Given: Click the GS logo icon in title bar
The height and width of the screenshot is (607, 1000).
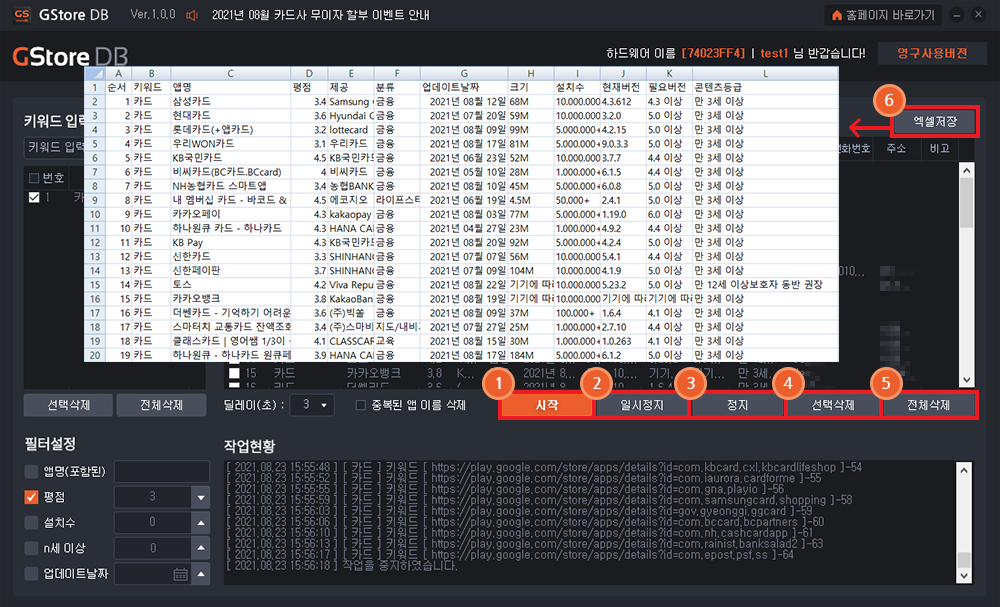Looking at the screenshot, I should 22,14.
